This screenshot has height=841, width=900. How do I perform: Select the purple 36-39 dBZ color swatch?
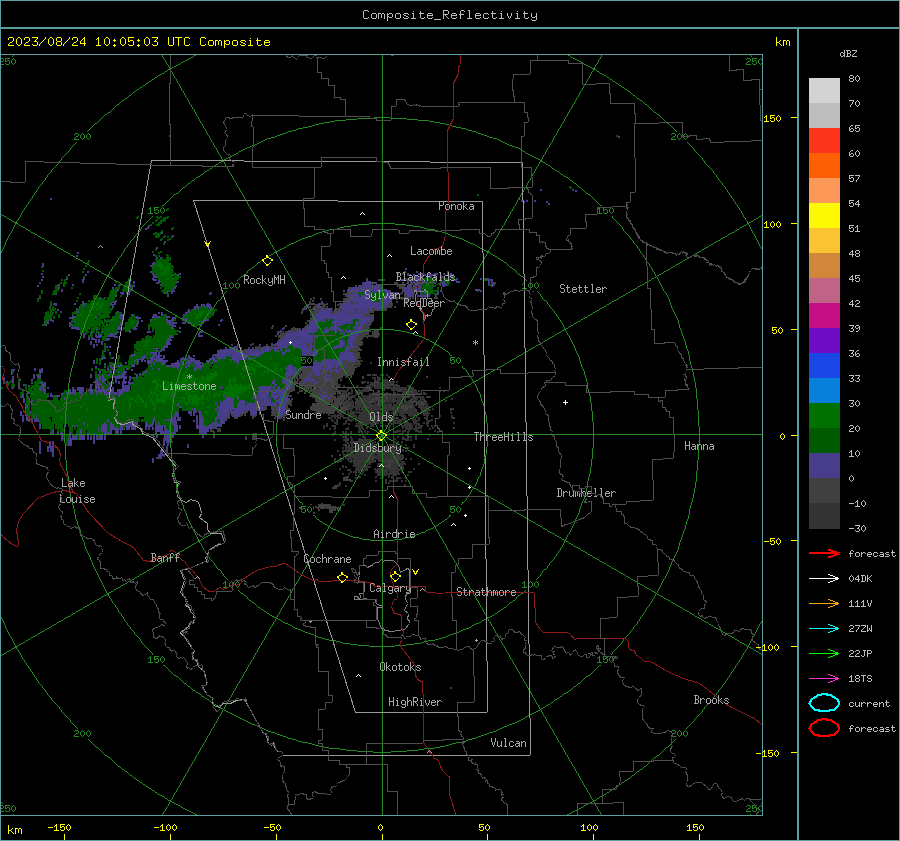(824, 340)
